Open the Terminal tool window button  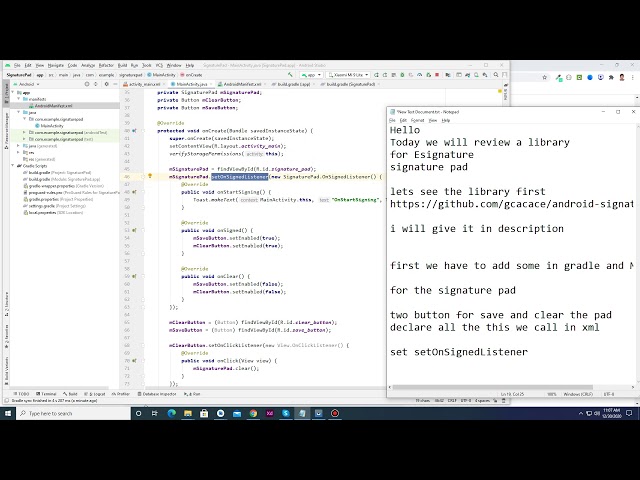46,394
